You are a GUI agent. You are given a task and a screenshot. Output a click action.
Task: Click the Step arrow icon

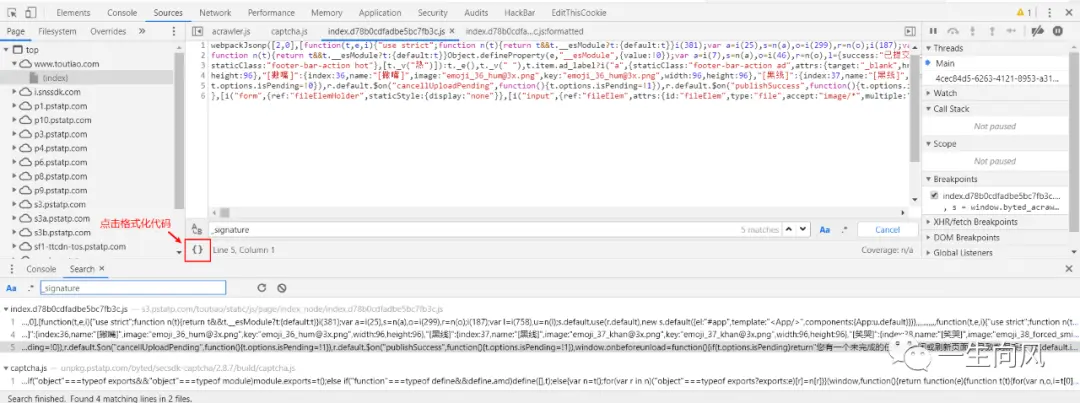1012,31
